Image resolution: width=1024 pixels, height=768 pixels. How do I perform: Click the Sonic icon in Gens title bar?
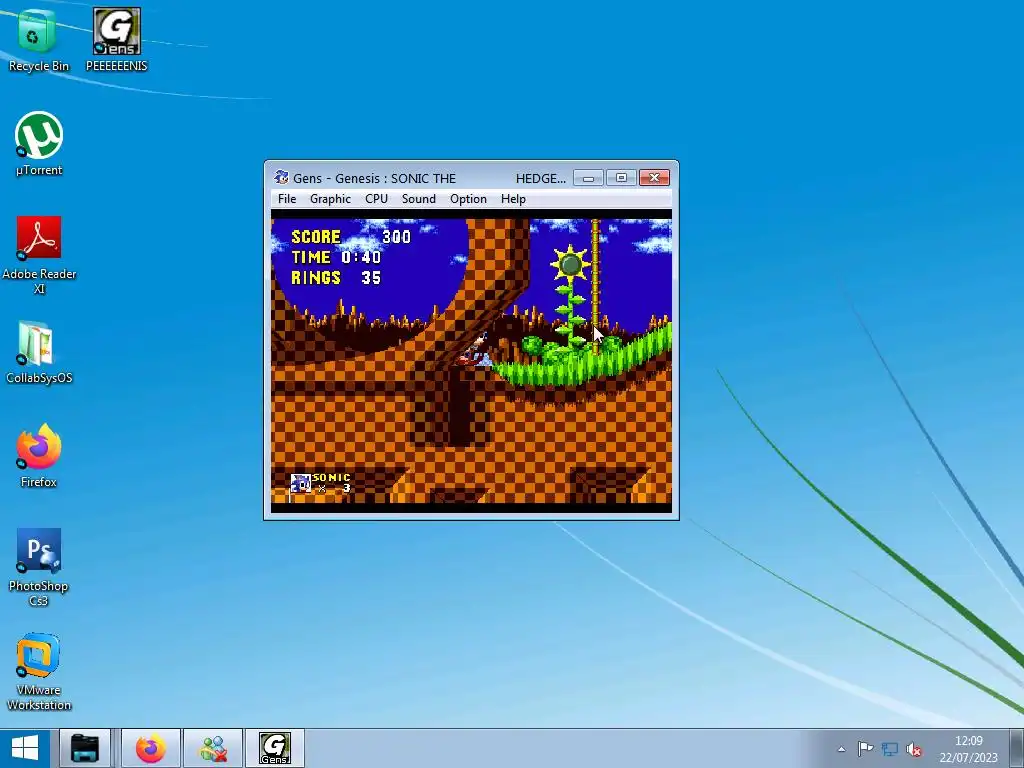coord(281,178)
